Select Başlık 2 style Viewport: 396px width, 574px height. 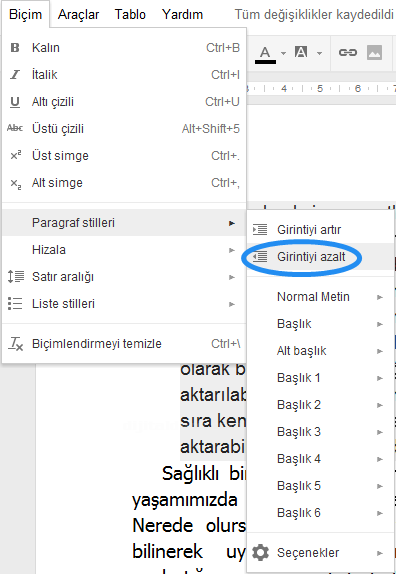pyautogui.click(x=321, y=405)
